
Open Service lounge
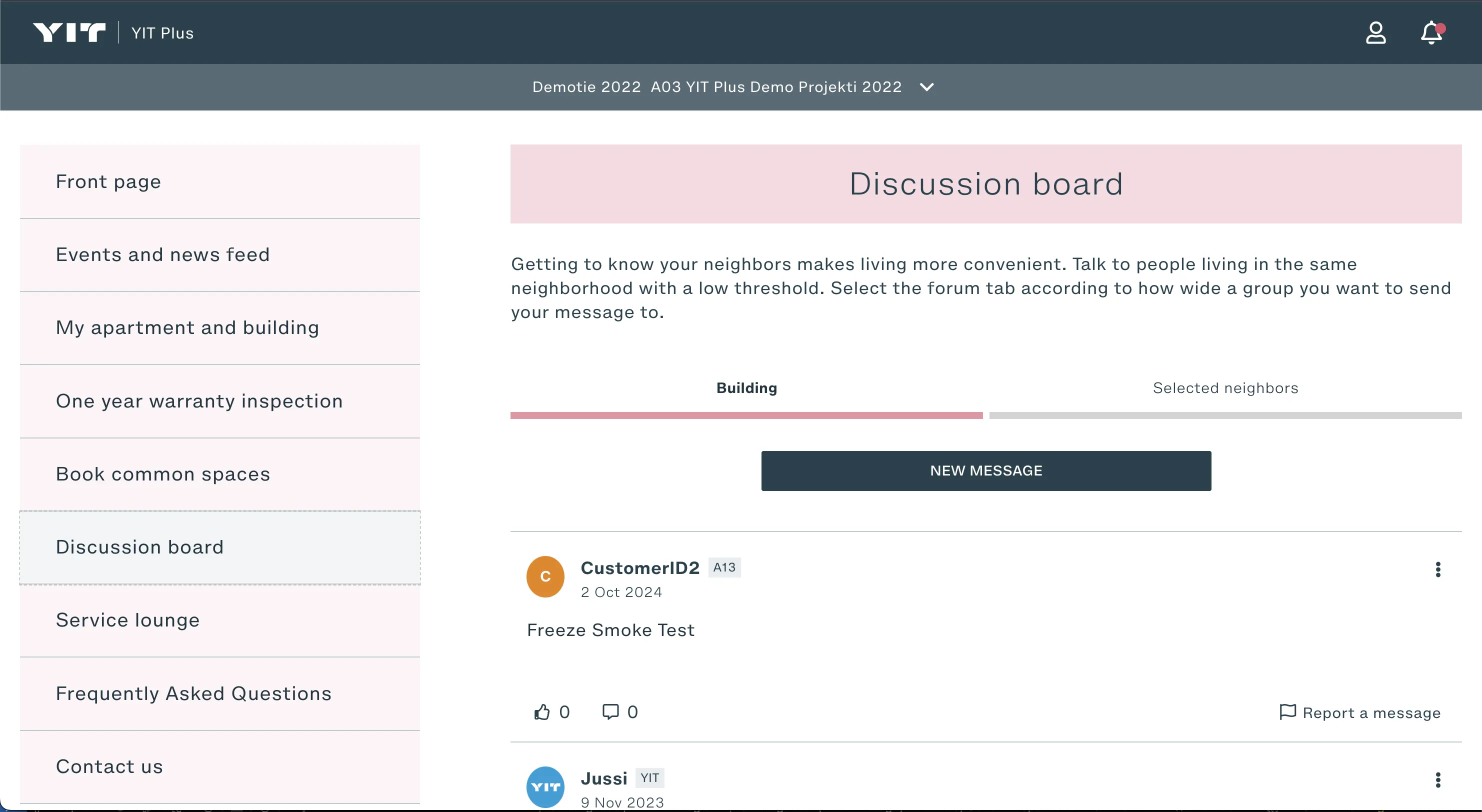tap(220, 620)
